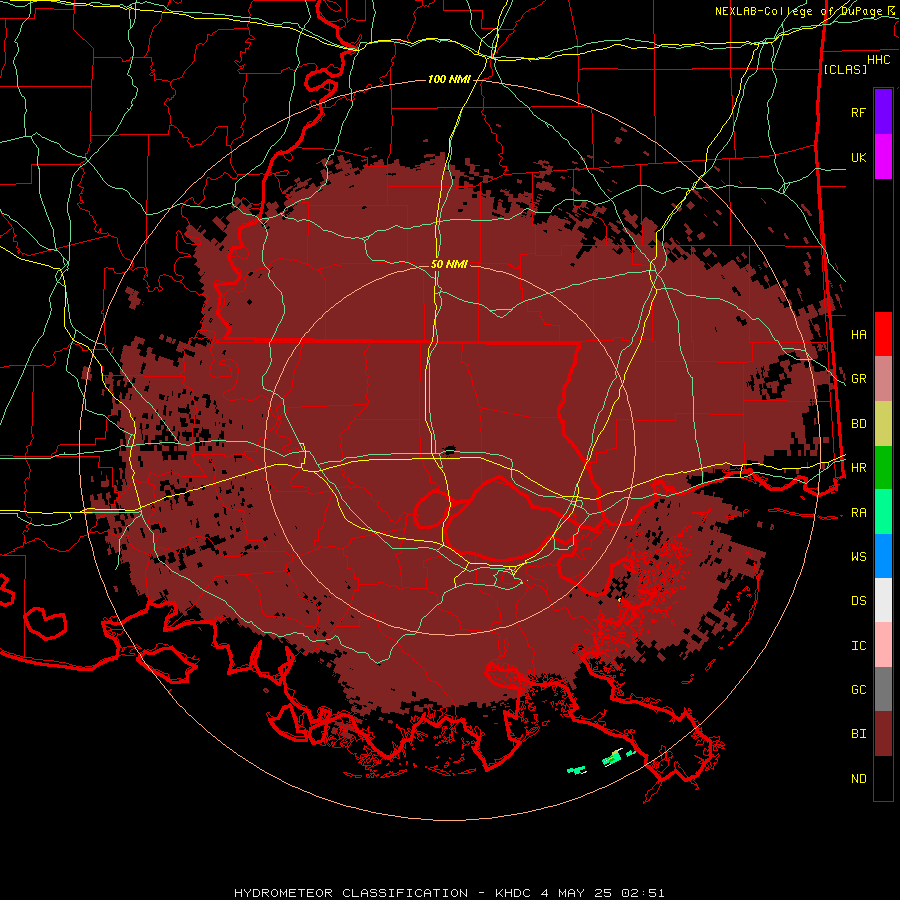Click the GC legend label
This screenshot has height=900, width=900.
coord(859,690)
